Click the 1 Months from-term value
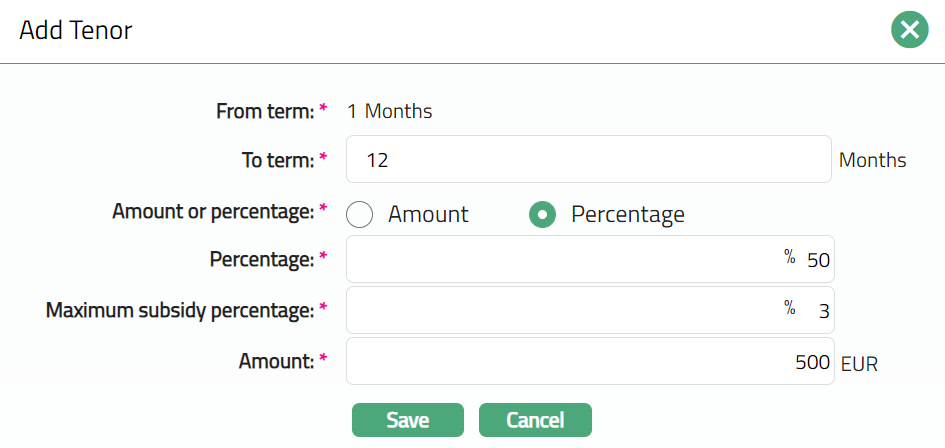Screen dimensions: 945x448 (x=389, y=111)
